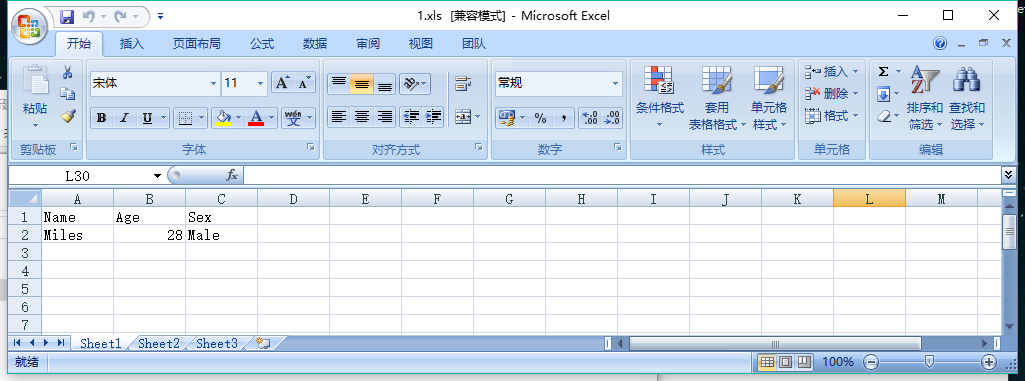Click the insert function fx icon
Viewport: 1025px width, 381px height.
232,175
